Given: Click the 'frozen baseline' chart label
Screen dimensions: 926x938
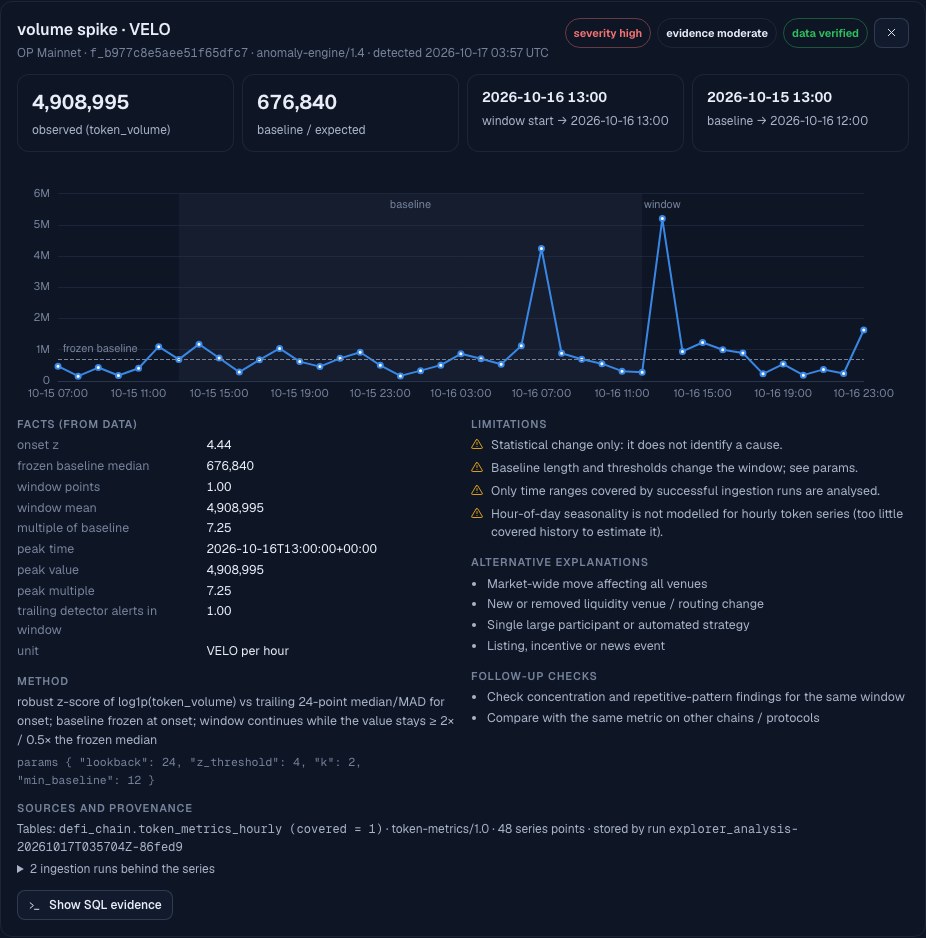Looking at the screenshot, I should point(100,348).
